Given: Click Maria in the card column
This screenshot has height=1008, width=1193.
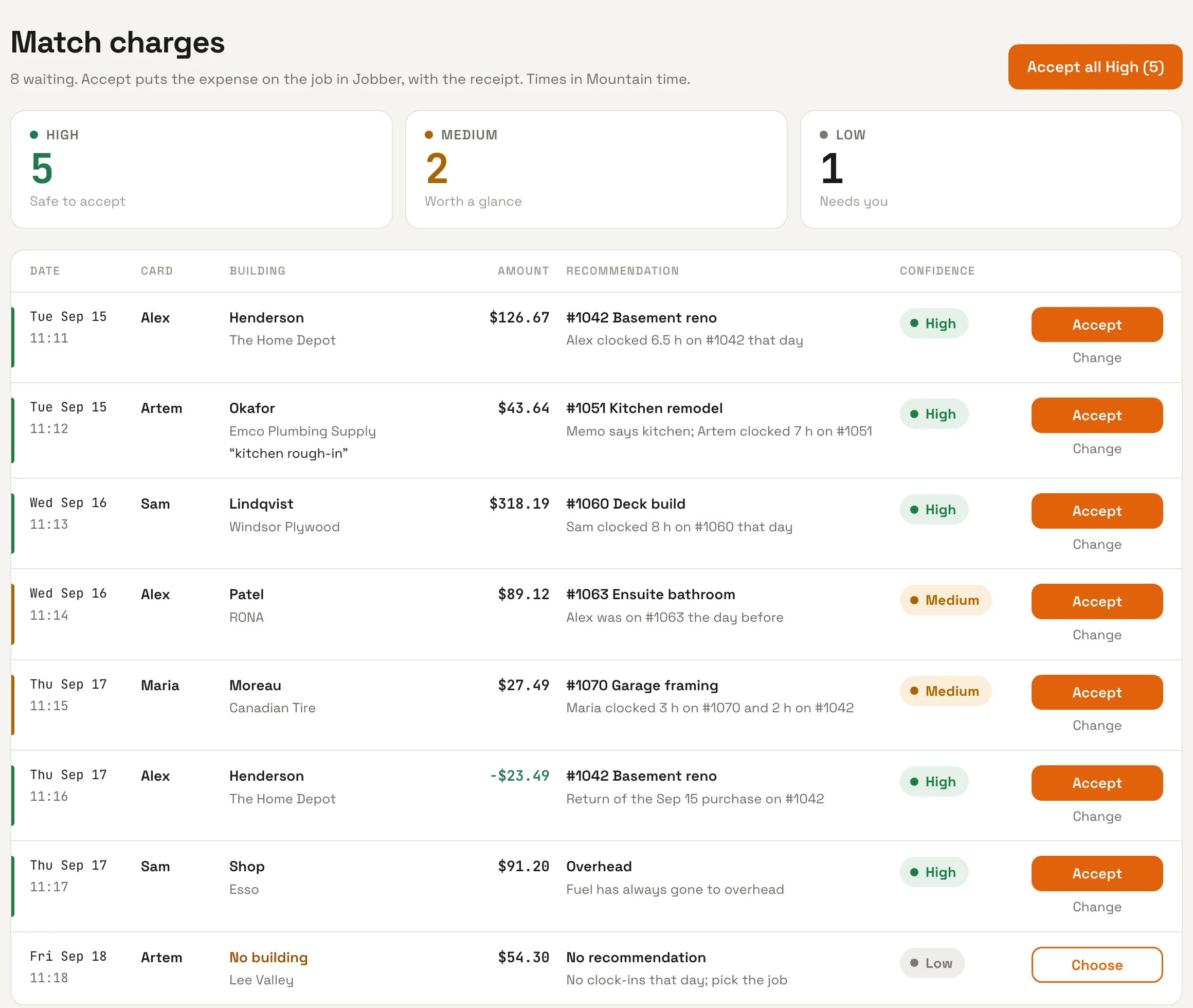Looking at the screenshot, I should pos(160,685).
